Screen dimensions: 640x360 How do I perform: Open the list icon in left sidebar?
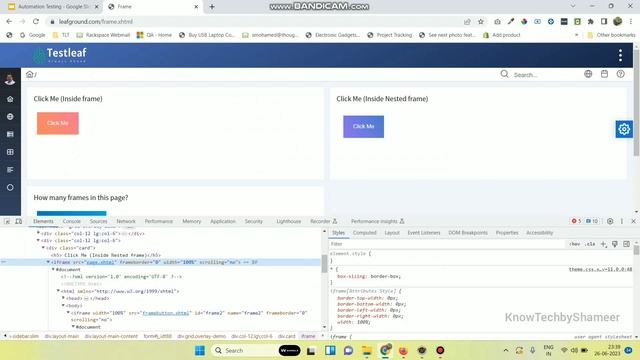point(10,169)
